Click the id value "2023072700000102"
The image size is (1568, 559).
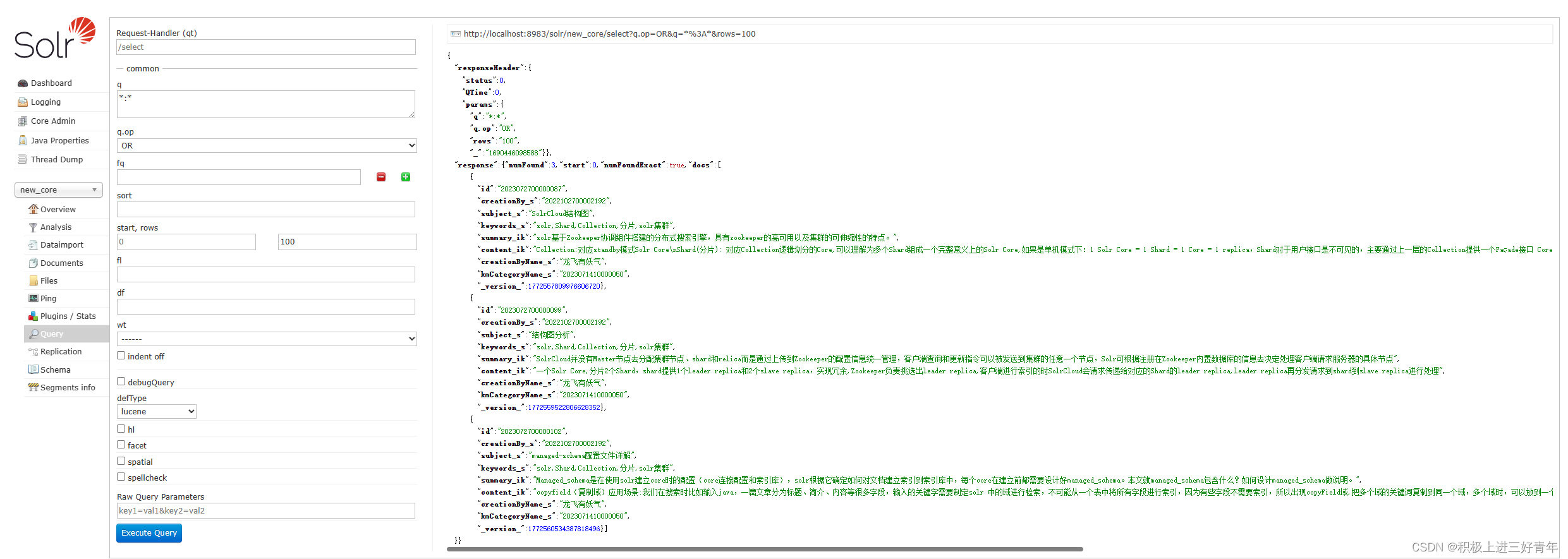click(532, 431)
